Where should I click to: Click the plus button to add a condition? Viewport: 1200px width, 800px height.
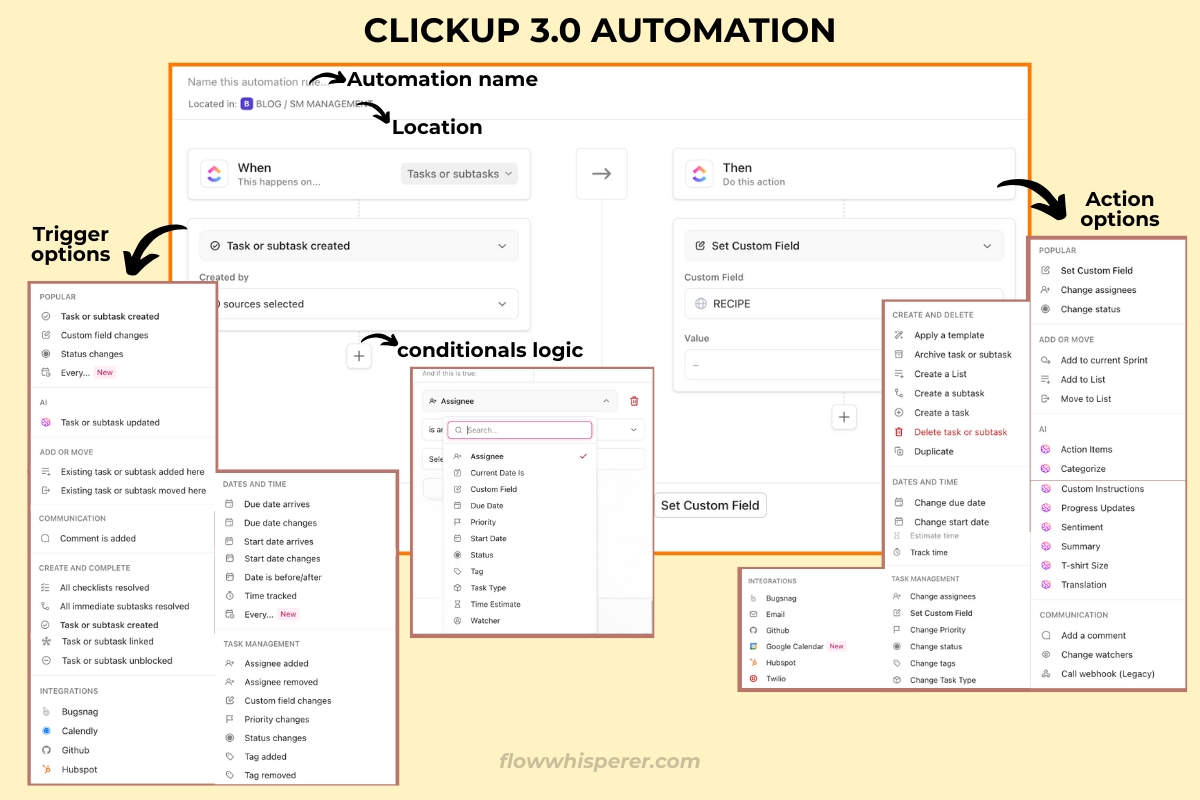click(x=359, y=356)
